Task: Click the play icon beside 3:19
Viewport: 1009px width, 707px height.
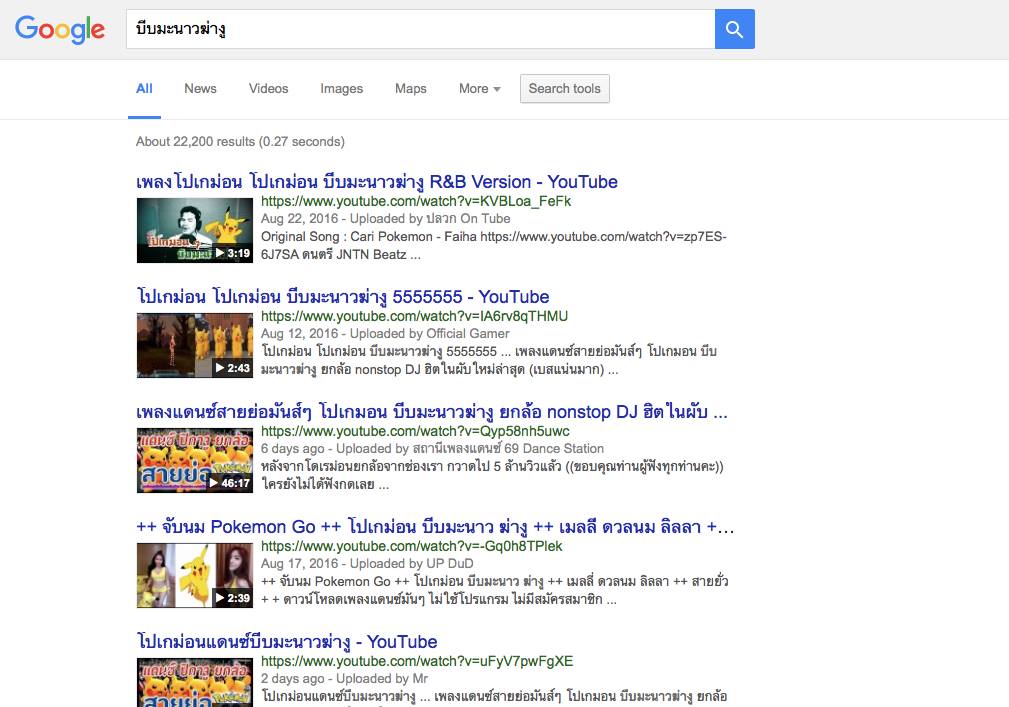Action: tap(220, 253)
